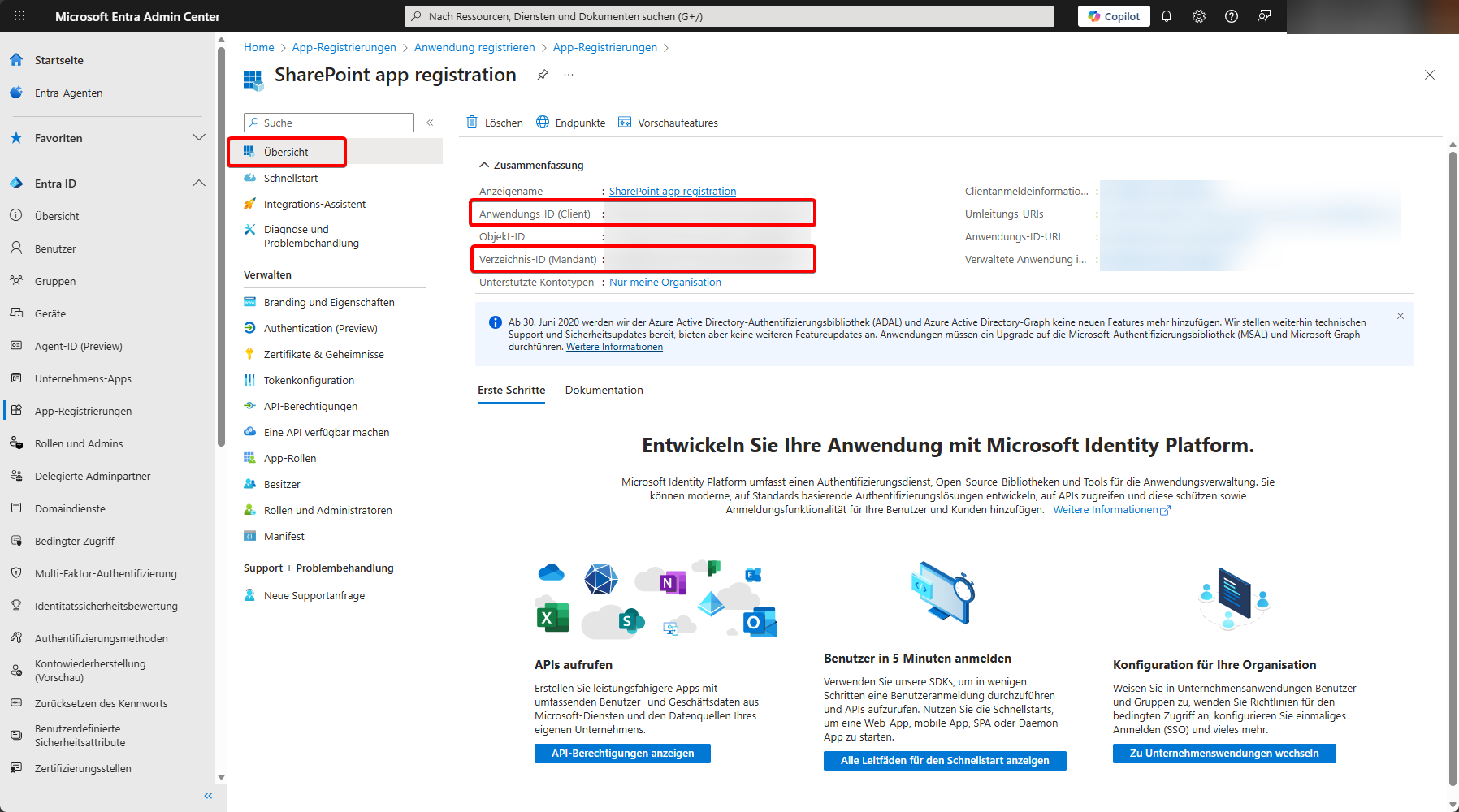1459x812 pixels.
Task: Open Copilot from the top bar
Action: point(1114,16)
